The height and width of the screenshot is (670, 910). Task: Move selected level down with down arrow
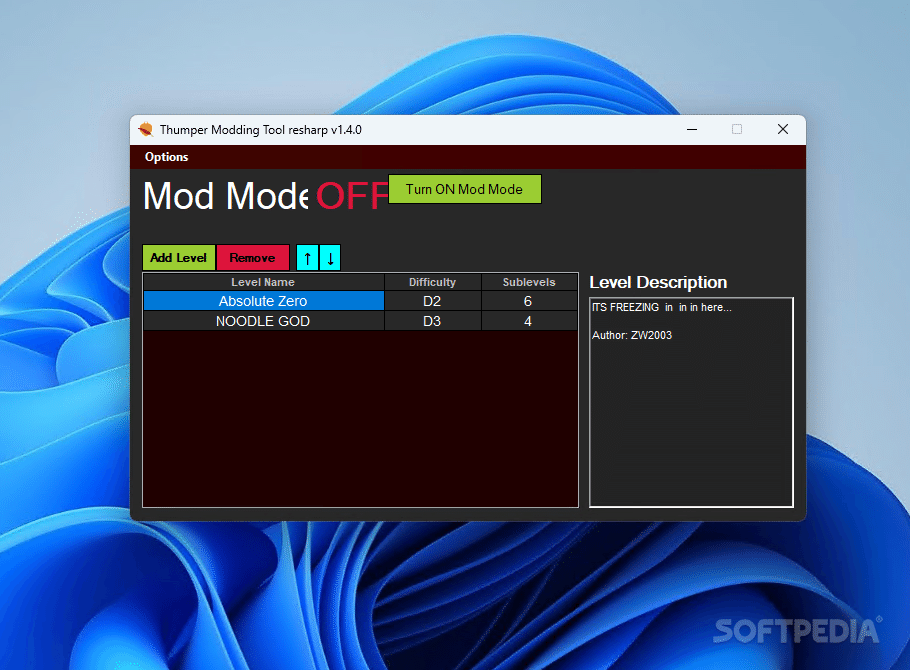click(x=330, y=258)
